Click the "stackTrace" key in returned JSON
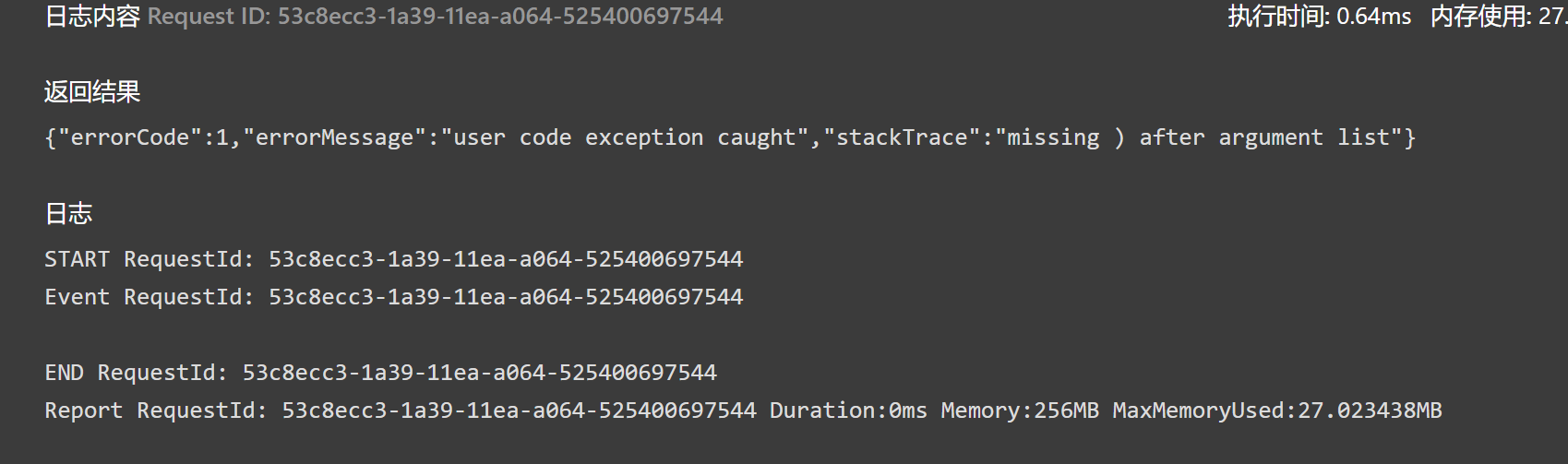 [903, 137]
